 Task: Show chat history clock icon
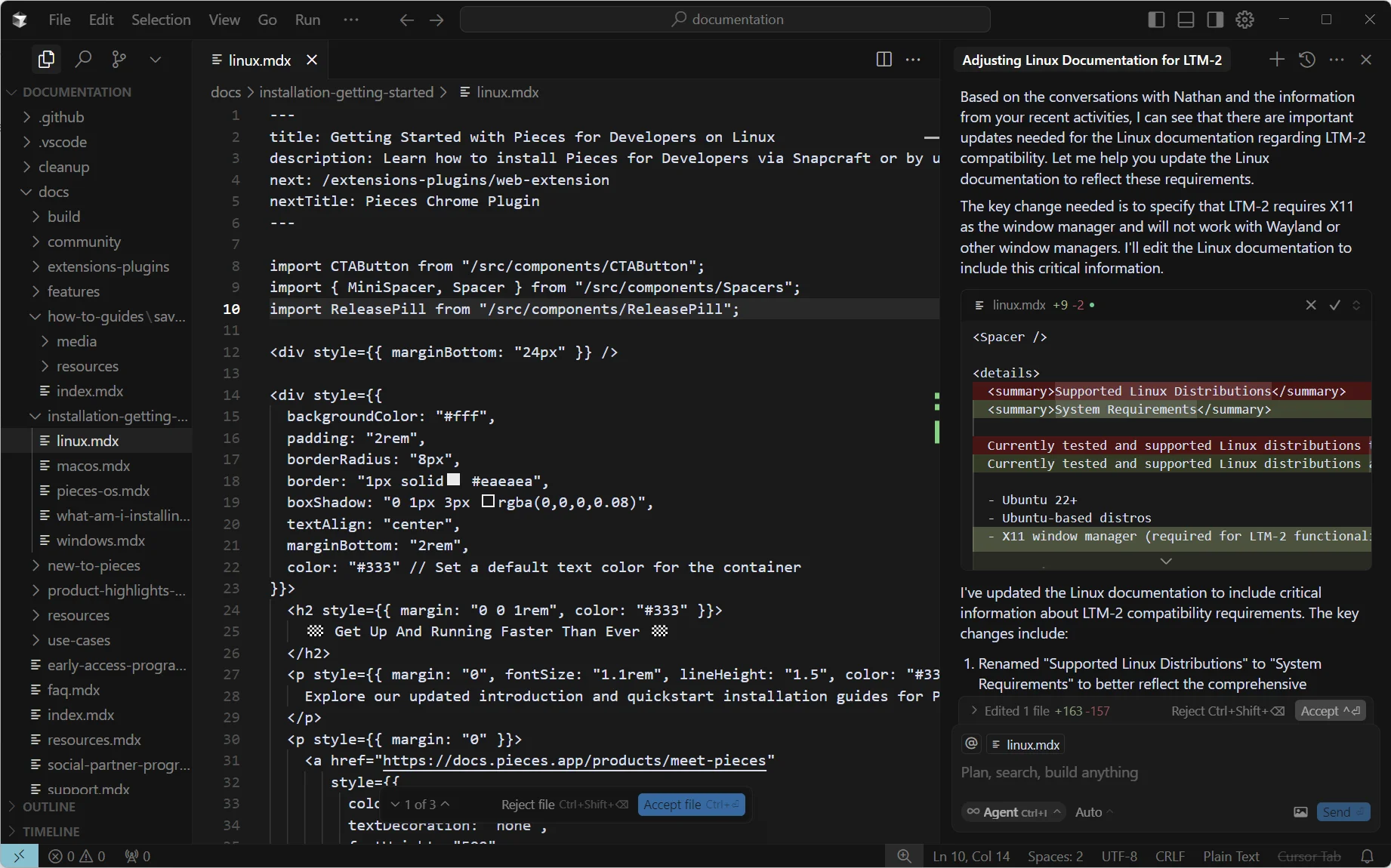tap(1307, 60)
